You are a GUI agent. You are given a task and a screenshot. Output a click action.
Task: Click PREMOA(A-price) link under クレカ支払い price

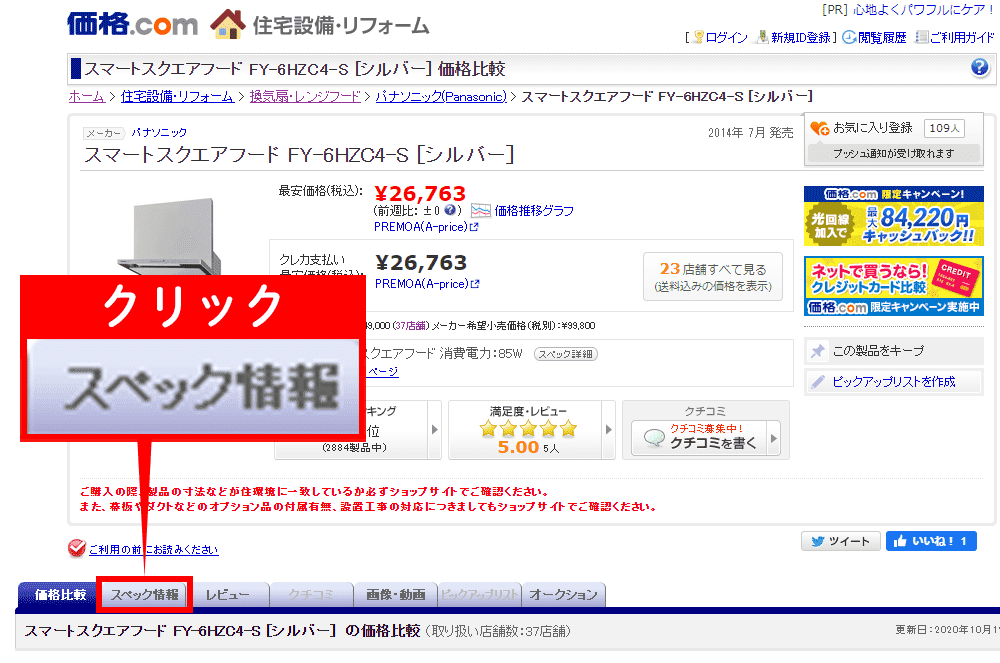pyautogui.click(x=427, y=284)
